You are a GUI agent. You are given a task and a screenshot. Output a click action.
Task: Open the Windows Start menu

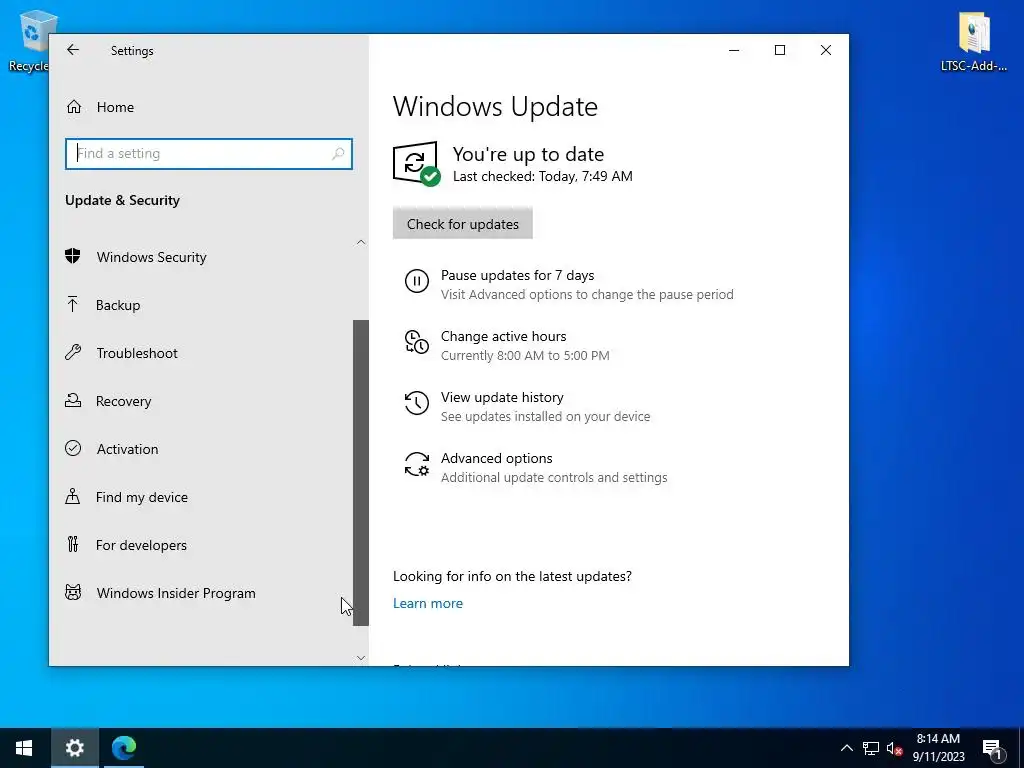click(24, 748)
